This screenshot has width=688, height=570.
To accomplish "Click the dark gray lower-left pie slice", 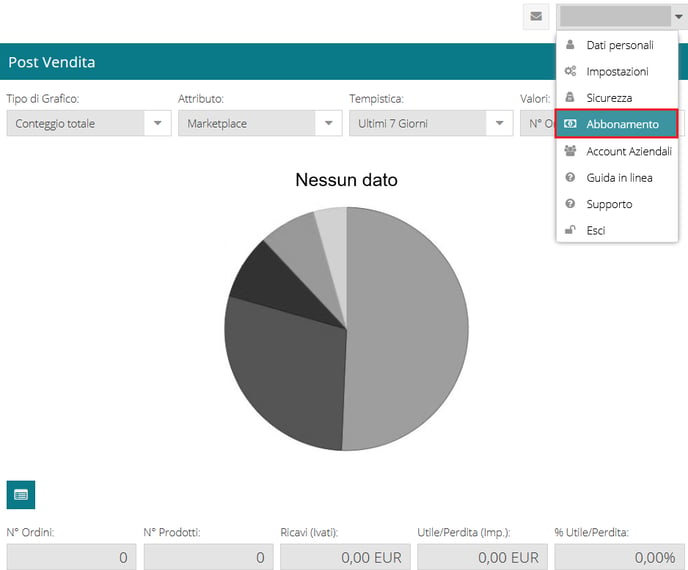I will [285, 373].
